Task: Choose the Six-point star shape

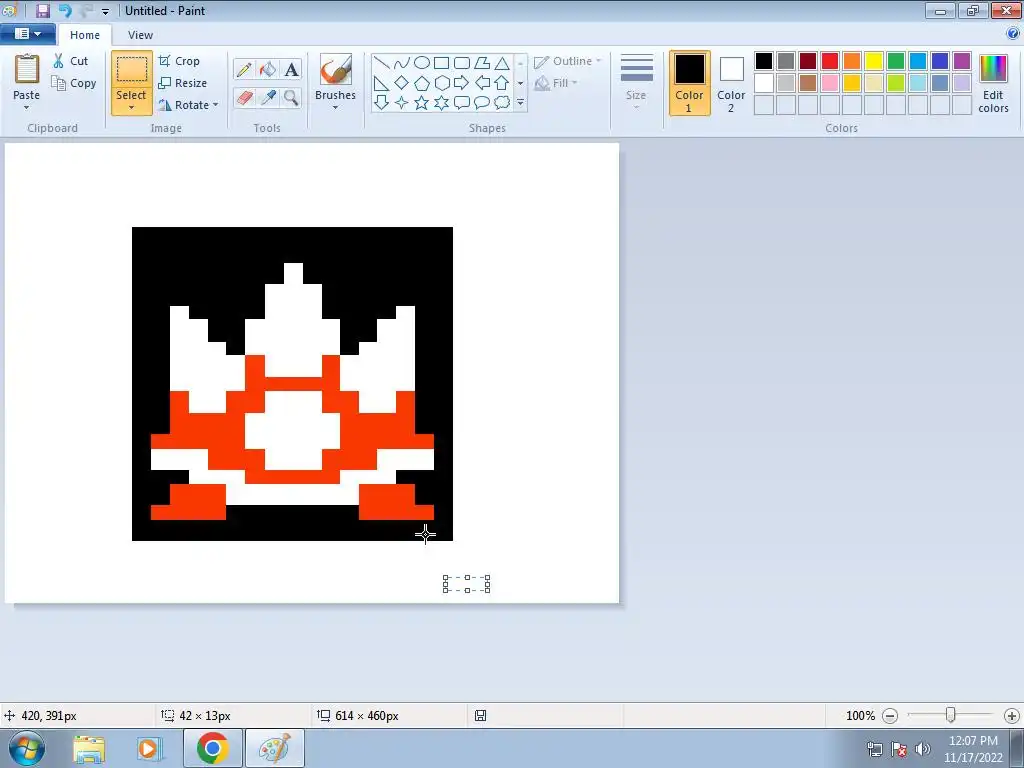Action: pyautogui.click(x=441, y=103)
